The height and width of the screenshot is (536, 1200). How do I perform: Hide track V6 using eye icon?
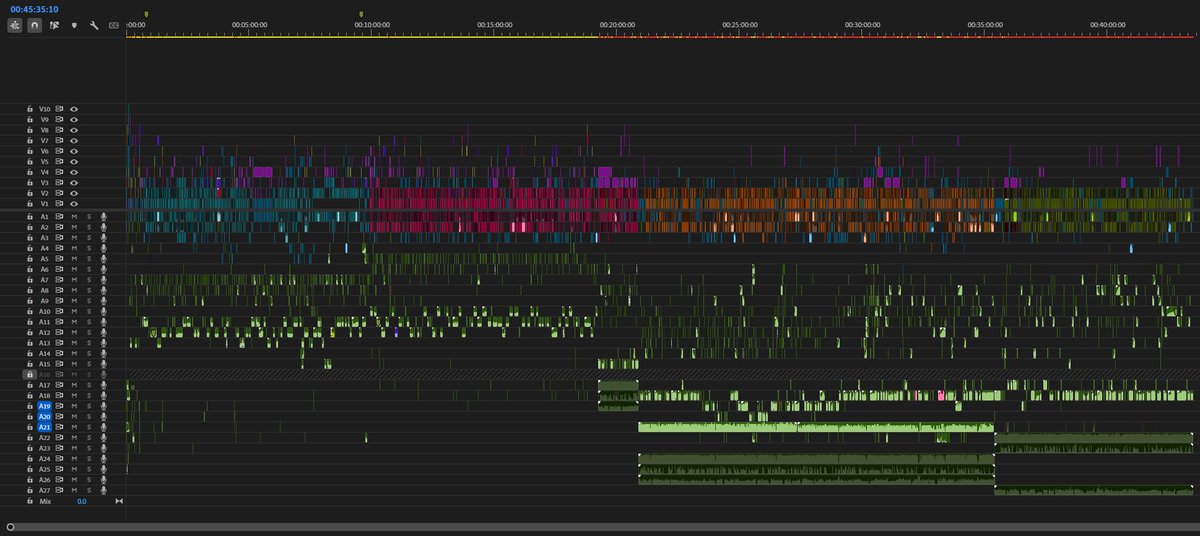(74, 151)
